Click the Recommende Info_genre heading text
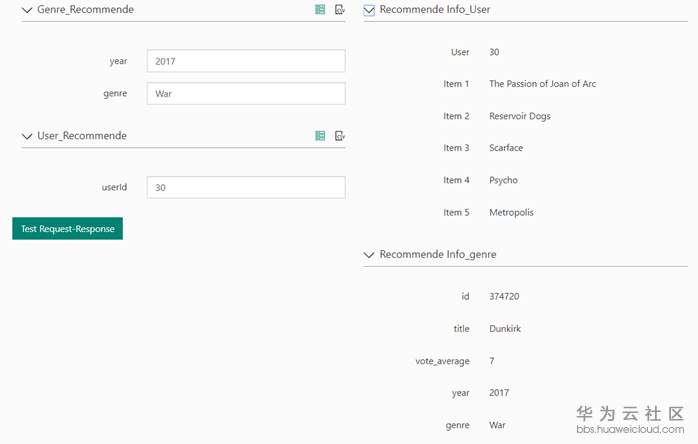This screenshot has height=444, width=698. click(x=438, y=255)
